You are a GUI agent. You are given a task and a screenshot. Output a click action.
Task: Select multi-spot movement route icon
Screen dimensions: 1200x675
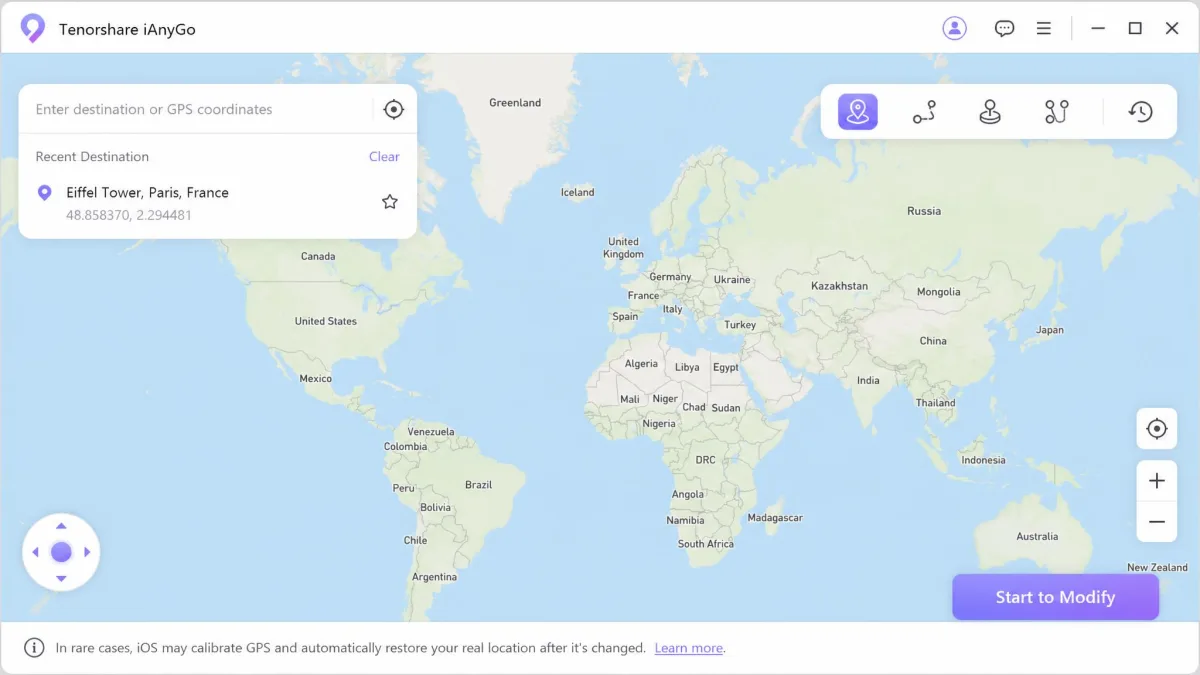coord(1057,112)
